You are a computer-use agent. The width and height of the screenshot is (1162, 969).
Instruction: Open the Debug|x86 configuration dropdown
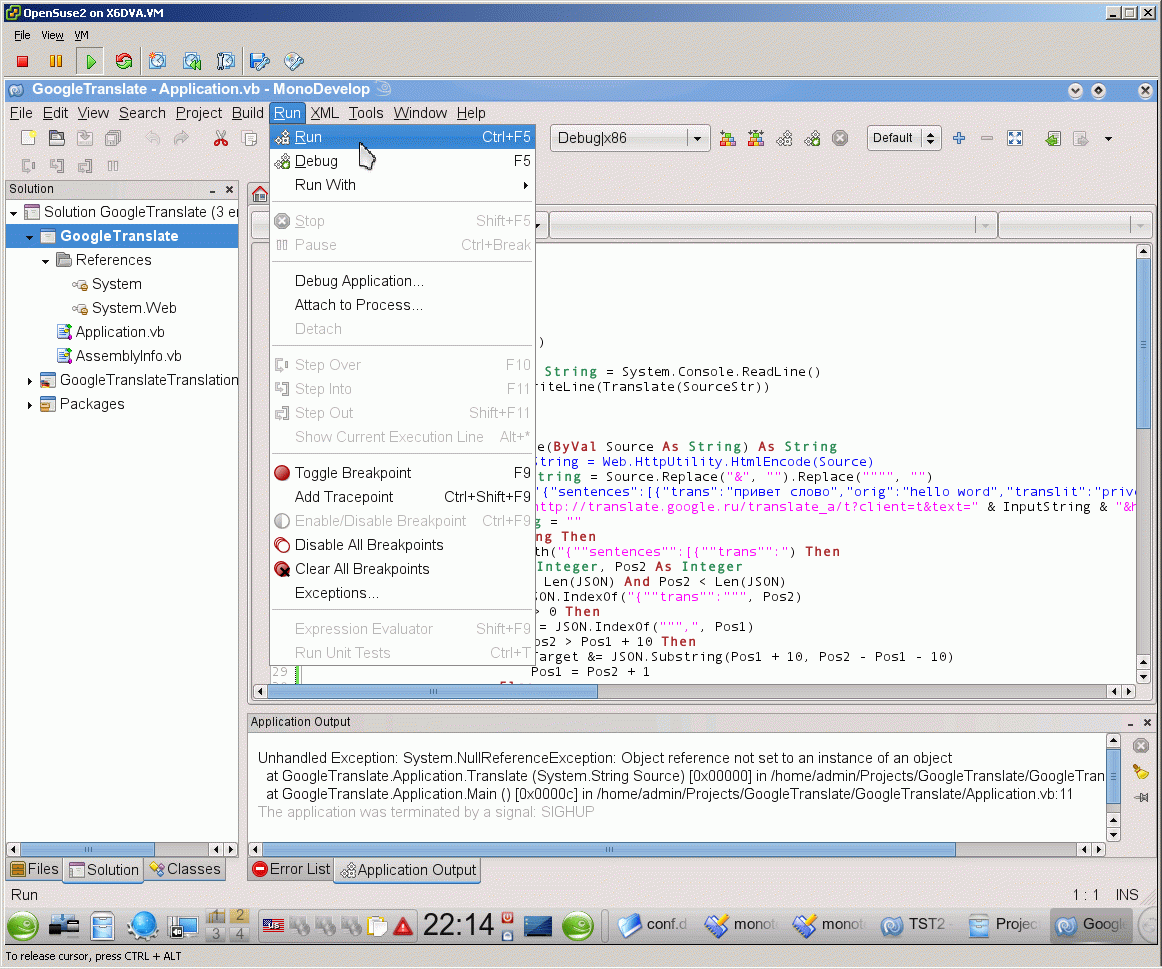[630, 139]
